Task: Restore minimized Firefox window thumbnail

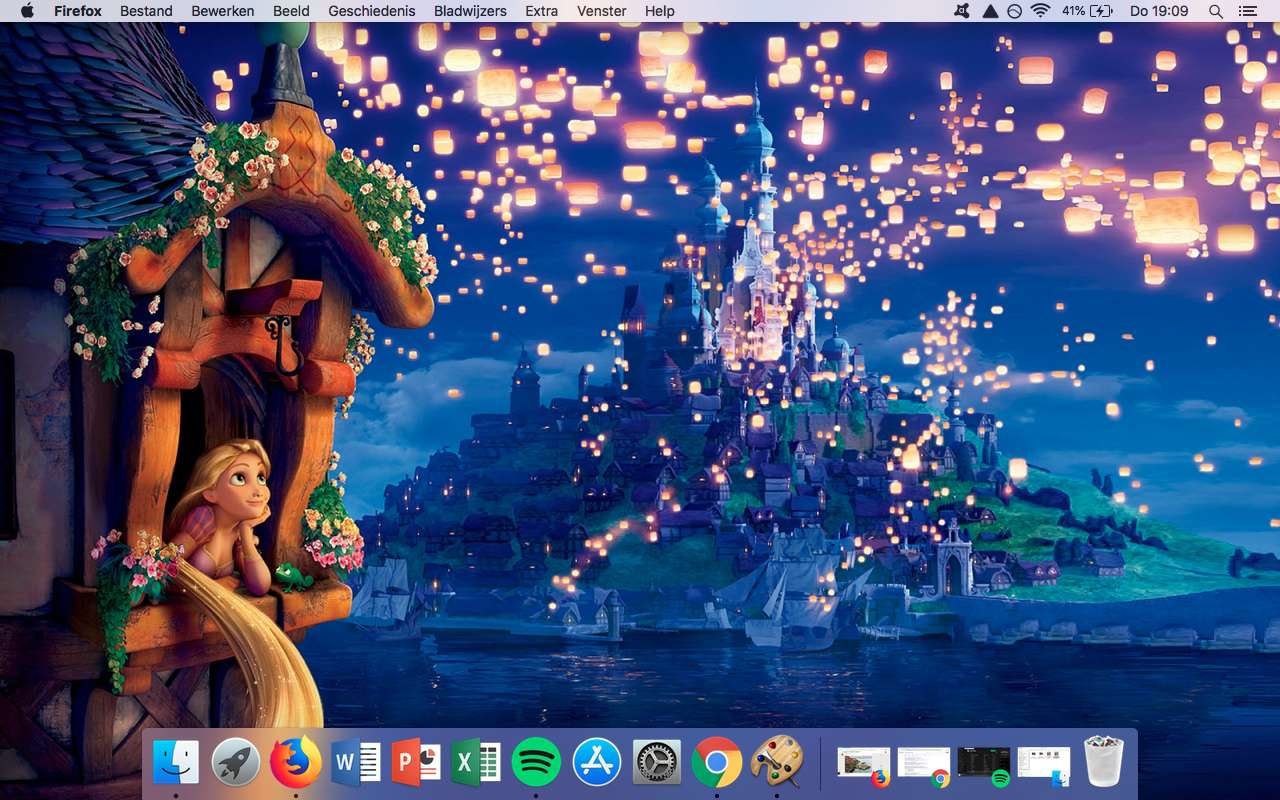Action: point(864,765)
